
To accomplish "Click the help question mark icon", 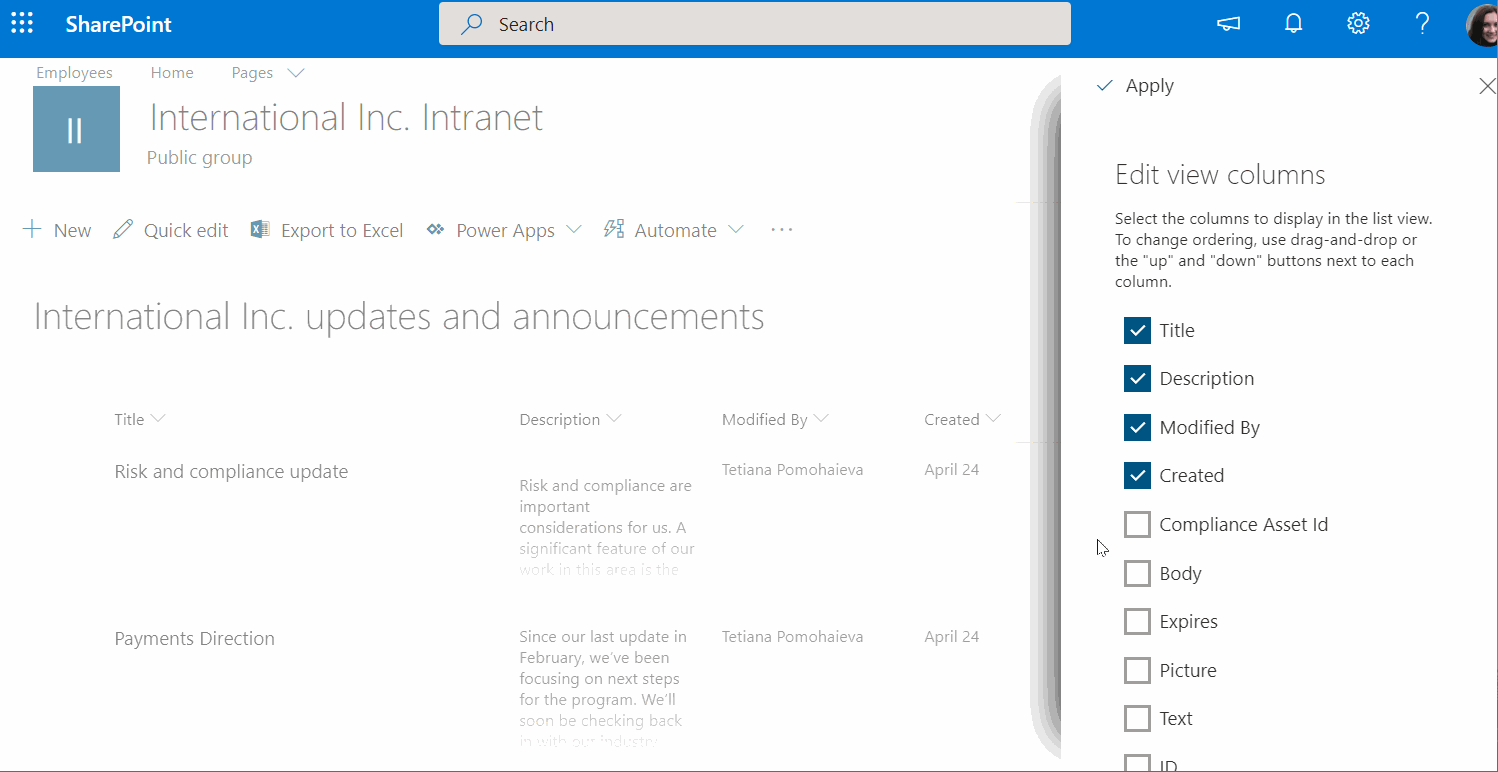I will click(x=1422, y=22).
